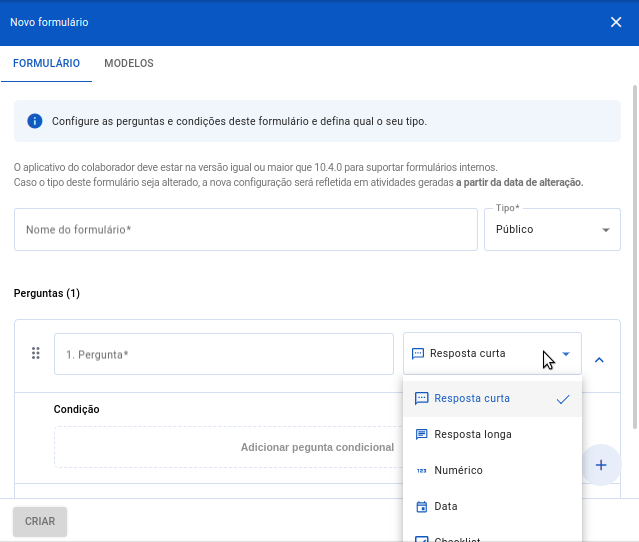Screen dimensions: 639x542
Task: Click the round blue plus button
Action: tap(600, 465)
